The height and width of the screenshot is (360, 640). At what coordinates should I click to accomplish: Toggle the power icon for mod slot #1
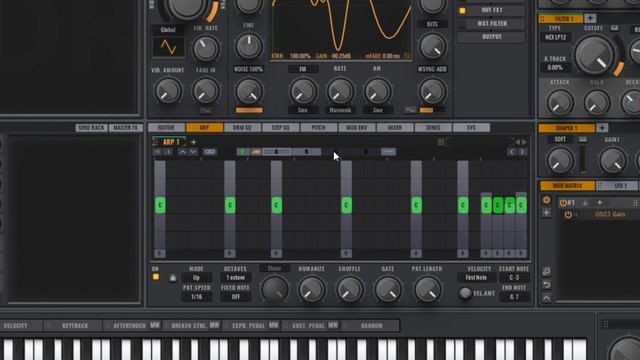[563, 202]
